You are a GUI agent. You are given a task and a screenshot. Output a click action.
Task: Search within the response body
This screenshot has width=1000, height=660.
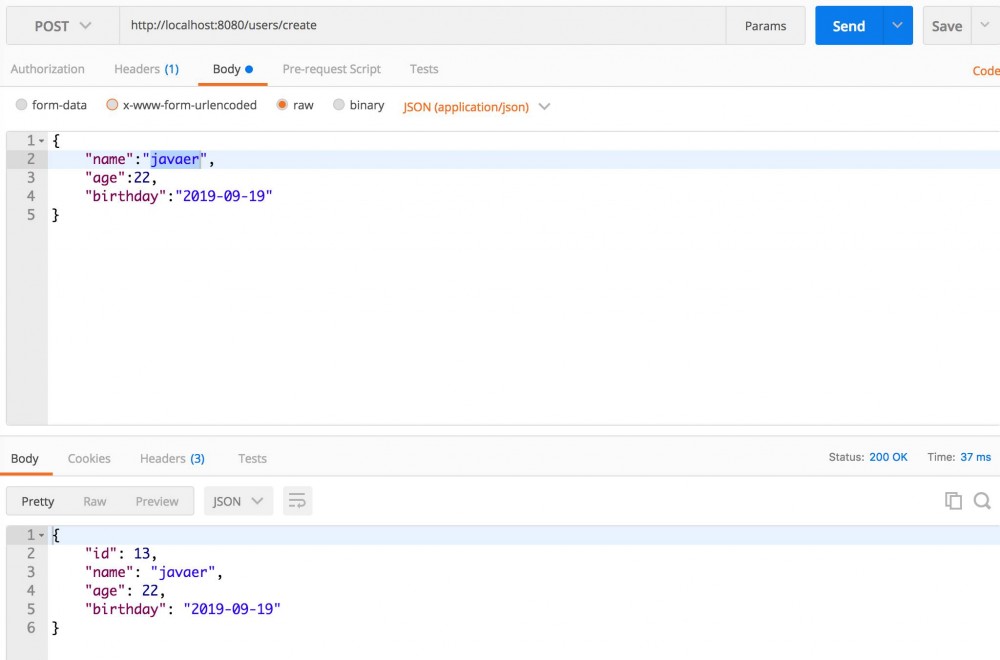[x=982, y=501]
